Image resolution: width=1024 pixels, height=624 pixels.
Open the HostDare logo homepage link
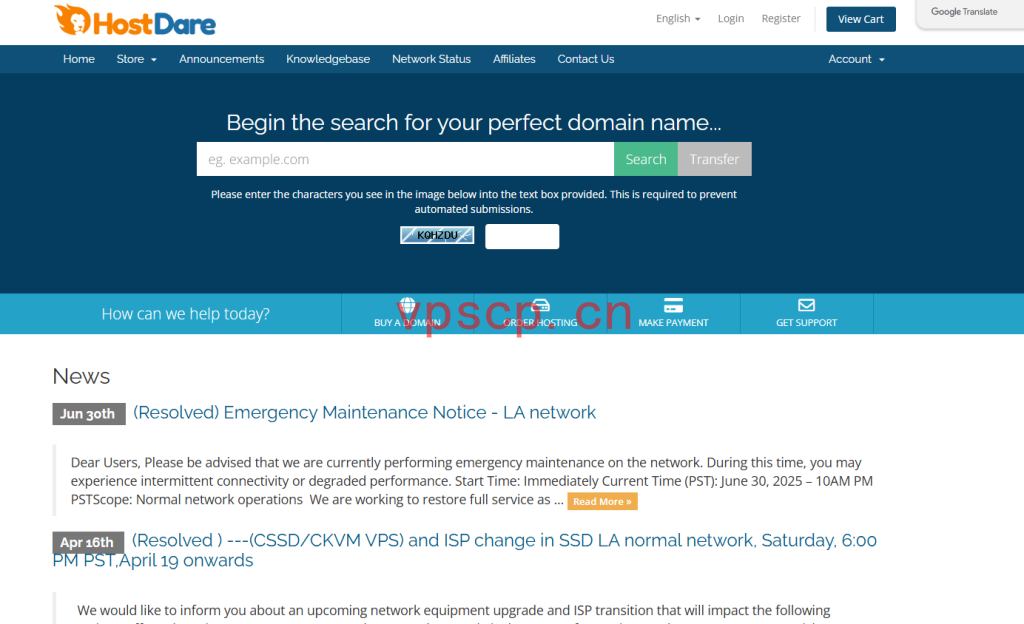coord(135,20)
